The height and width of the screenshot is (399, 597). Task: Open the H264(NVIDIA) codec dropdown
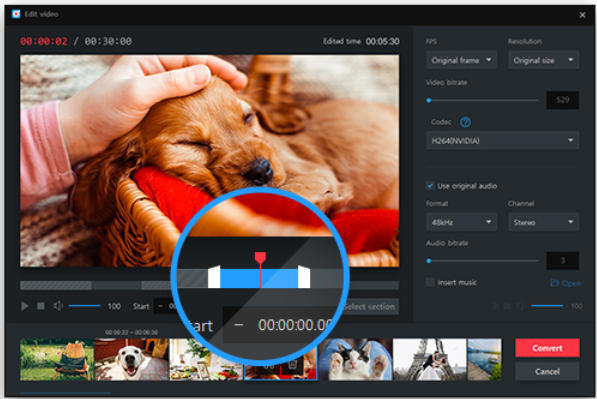[503, 140]
